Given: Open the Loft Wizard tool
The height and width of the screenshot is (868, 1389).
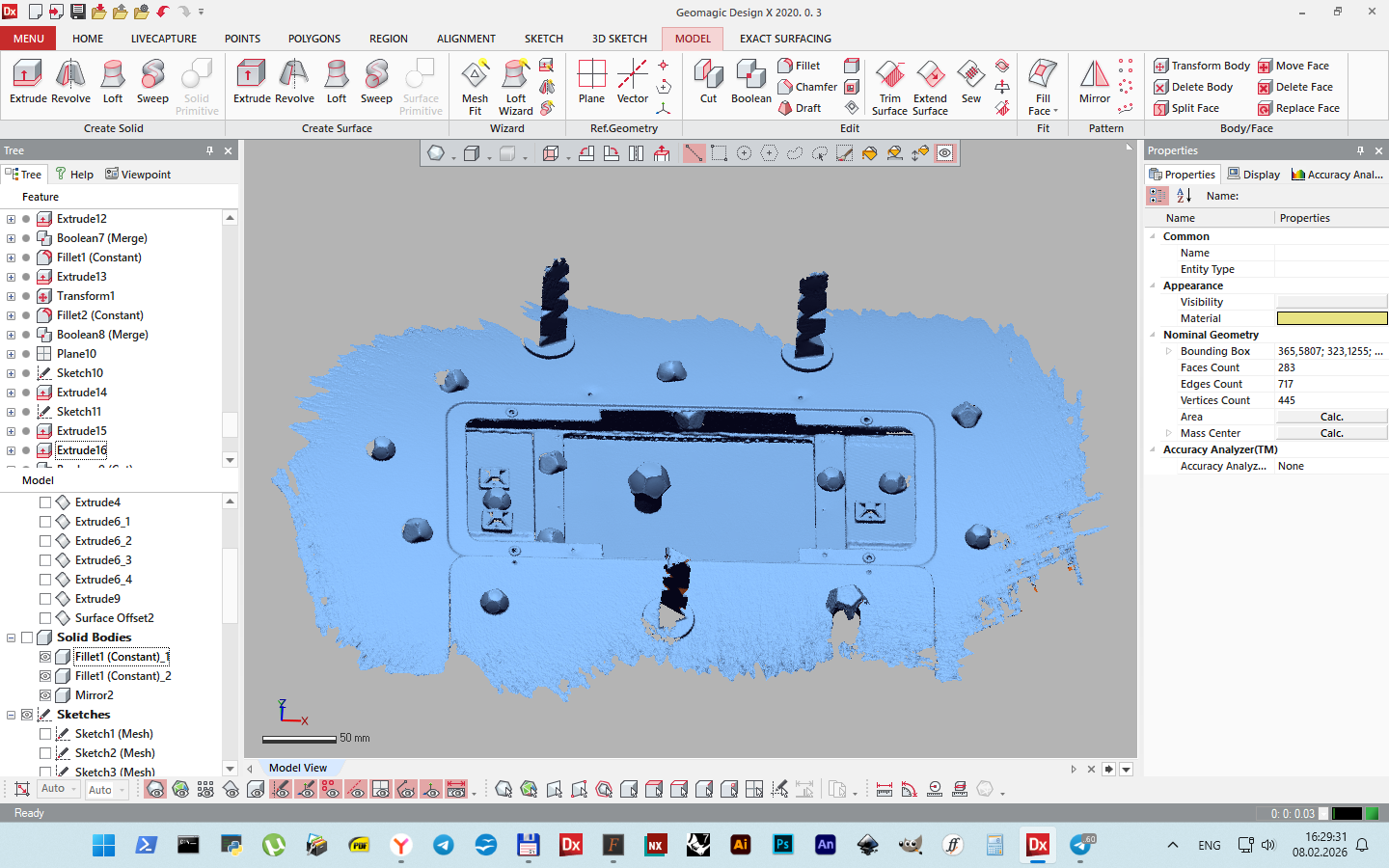Looking at the screenshot, I should coord(516,87).
